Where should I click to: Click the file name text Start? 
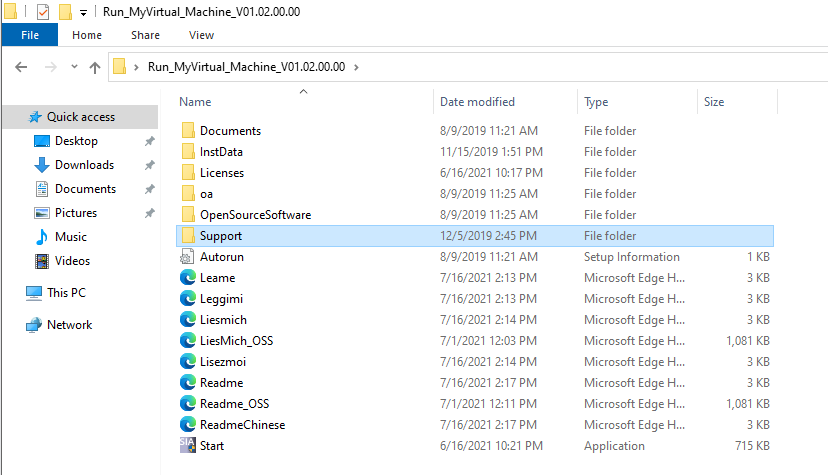point(212,446)
